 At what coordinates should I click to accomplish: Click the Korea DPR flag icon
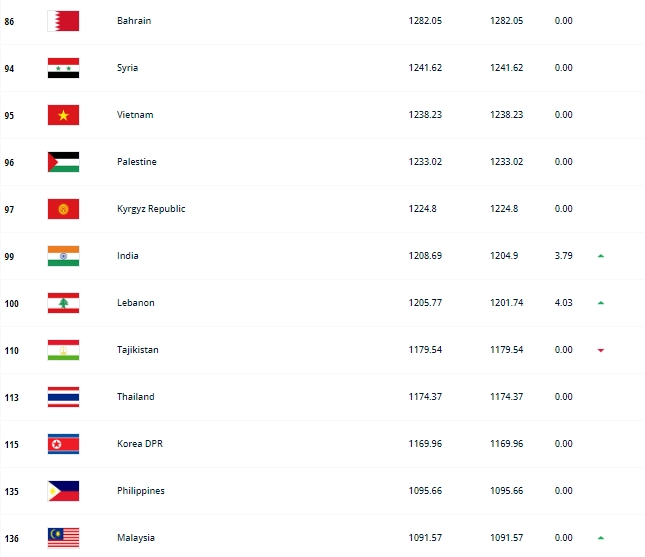(63, 444)
